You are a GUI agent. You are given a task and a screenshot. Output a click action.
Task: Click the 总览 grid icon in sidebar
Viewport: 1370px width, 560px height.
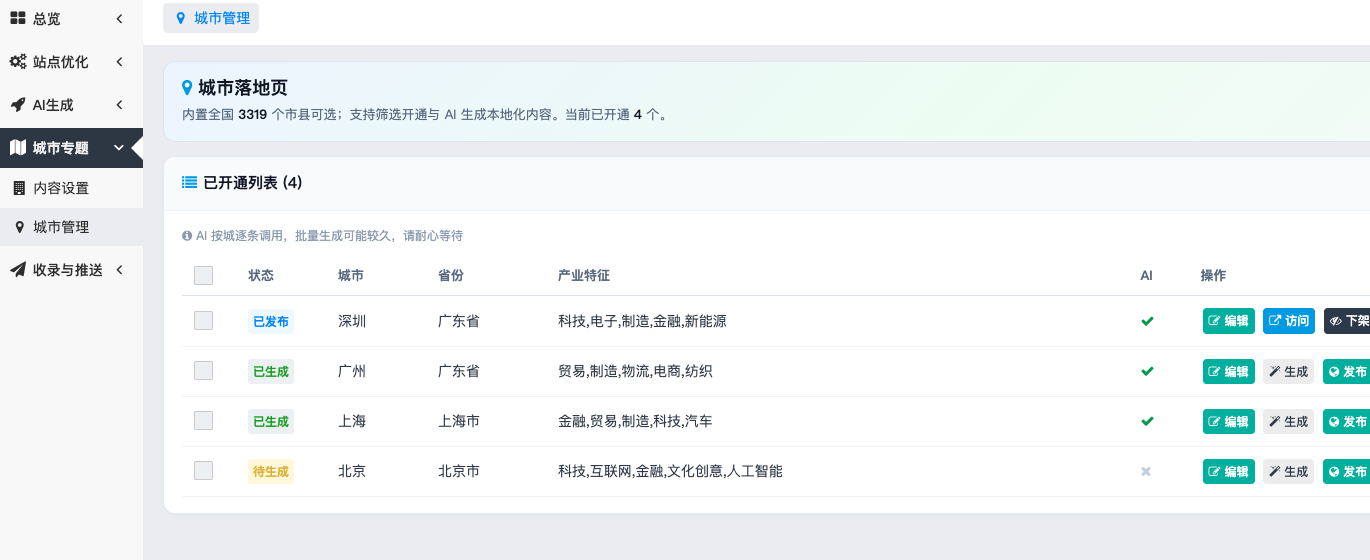tap(18, 18)
